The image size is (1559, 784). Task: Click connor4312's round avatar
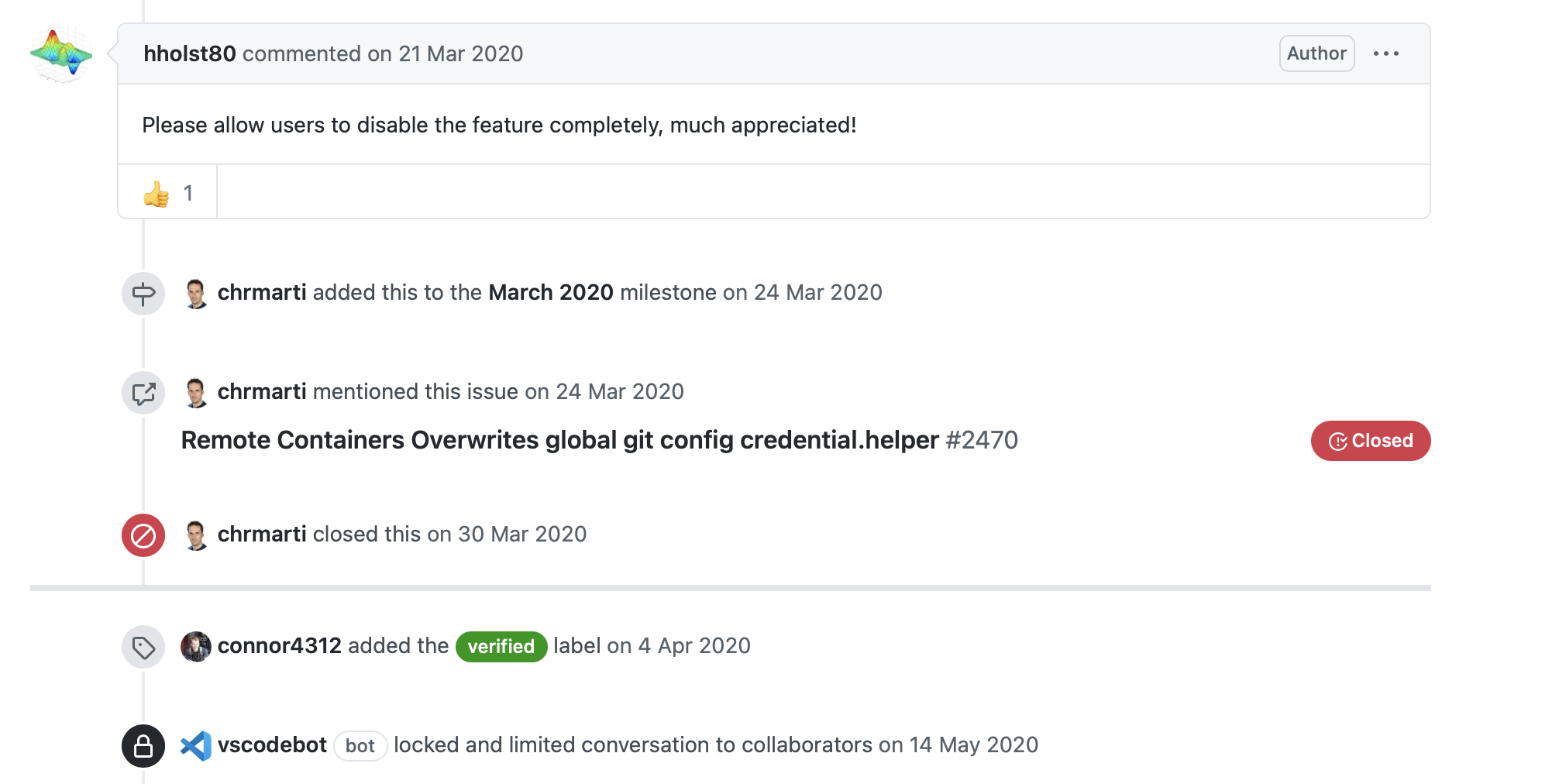pos(196,647)
